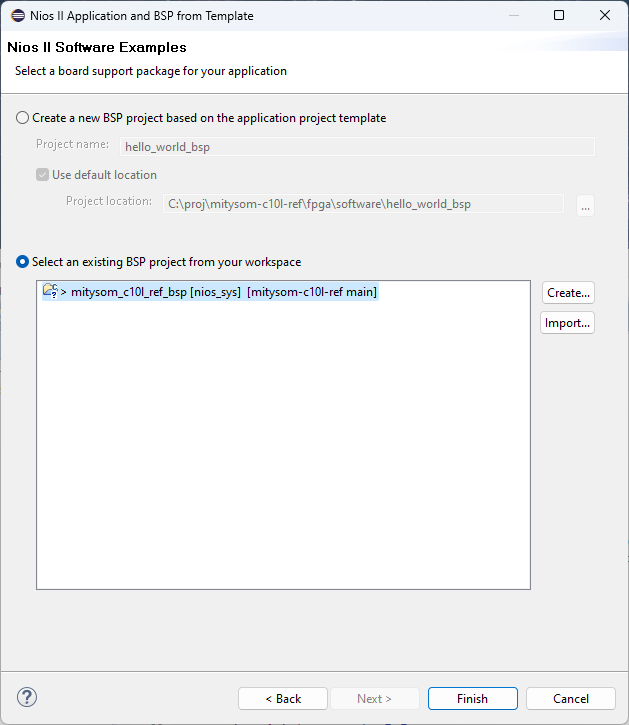Close the Nios II template dialog
The width and height of the screenshot is (629, 725).
[x=605, y=15]
